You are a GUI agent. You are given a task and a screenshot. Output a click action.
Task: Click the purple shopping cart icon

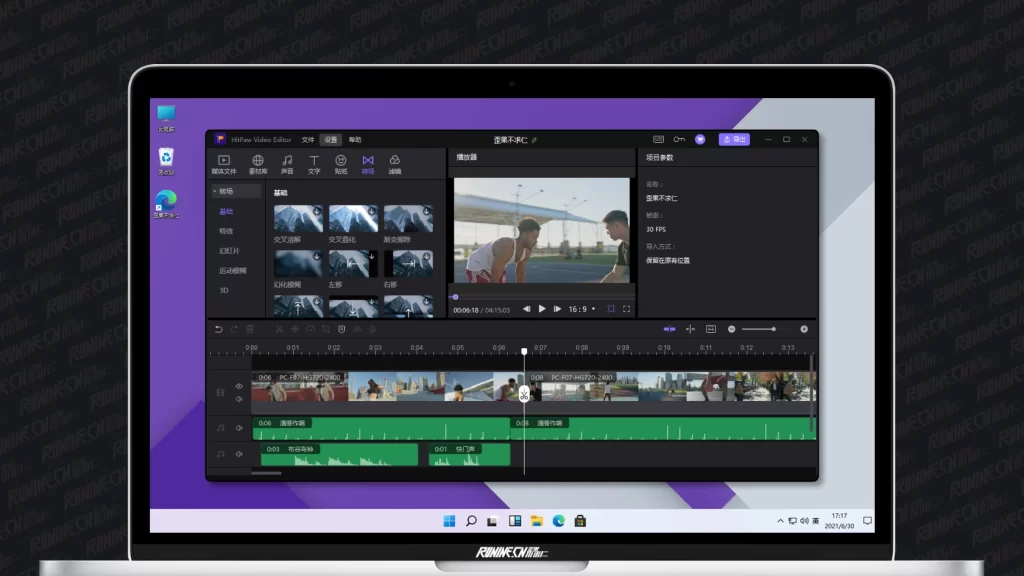700,140
